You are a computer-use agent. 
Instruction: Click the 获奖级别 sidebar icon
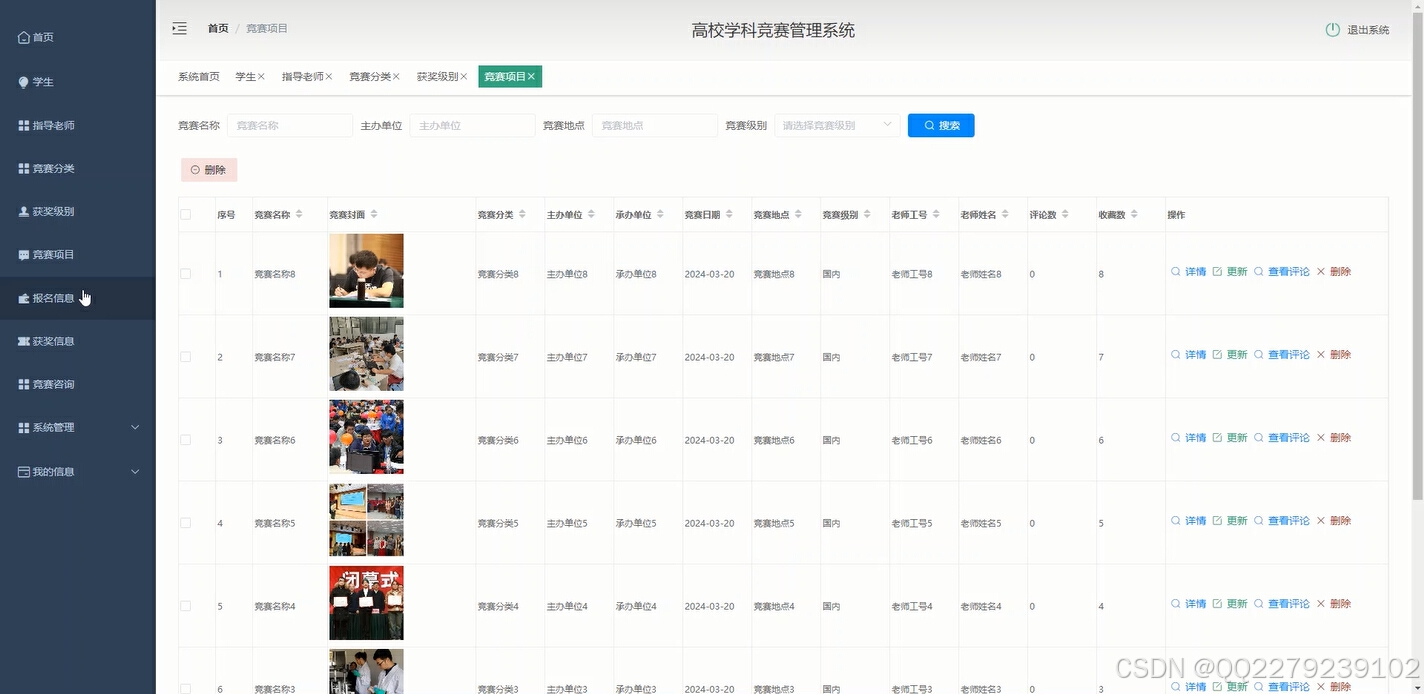click(22, 211)
